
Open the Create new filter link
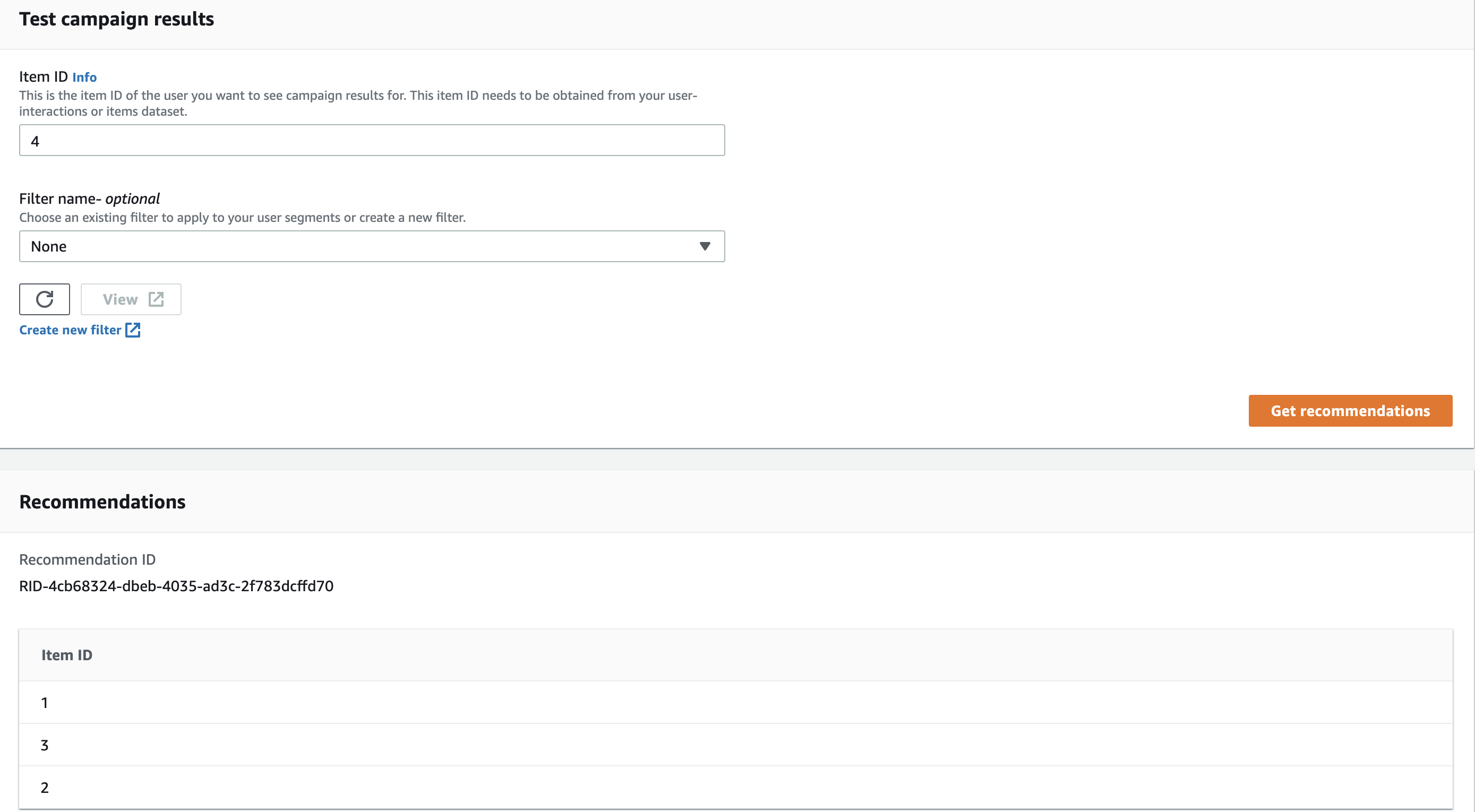click(70, 330)
